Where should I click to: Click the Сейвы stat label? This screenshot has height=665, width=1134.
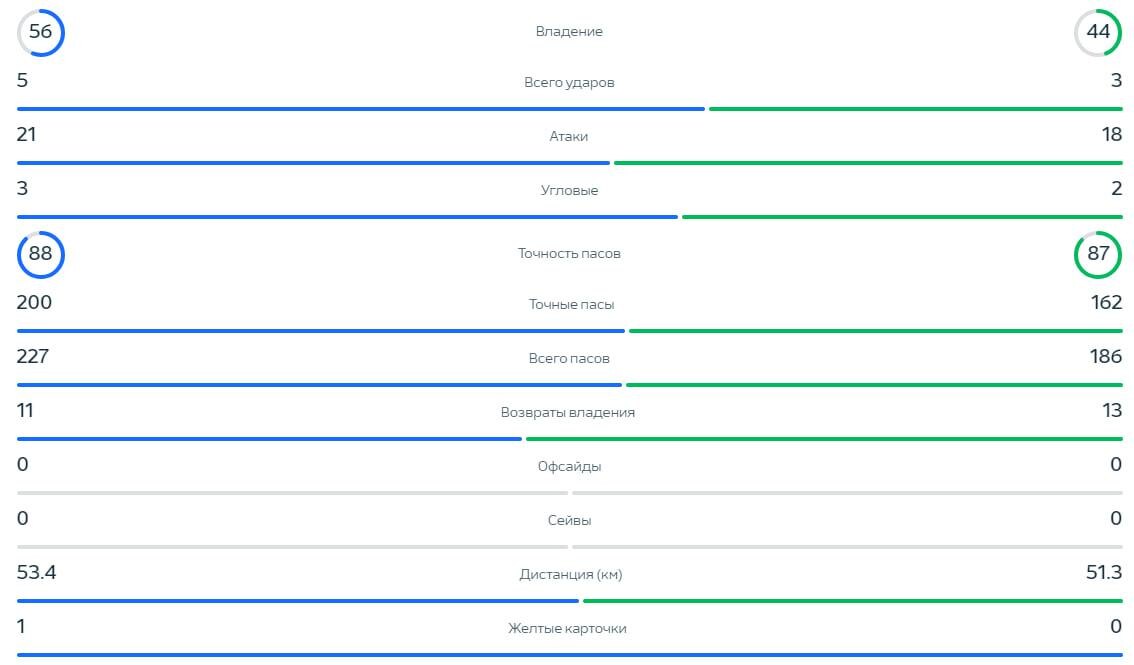(x=569, y=520)
